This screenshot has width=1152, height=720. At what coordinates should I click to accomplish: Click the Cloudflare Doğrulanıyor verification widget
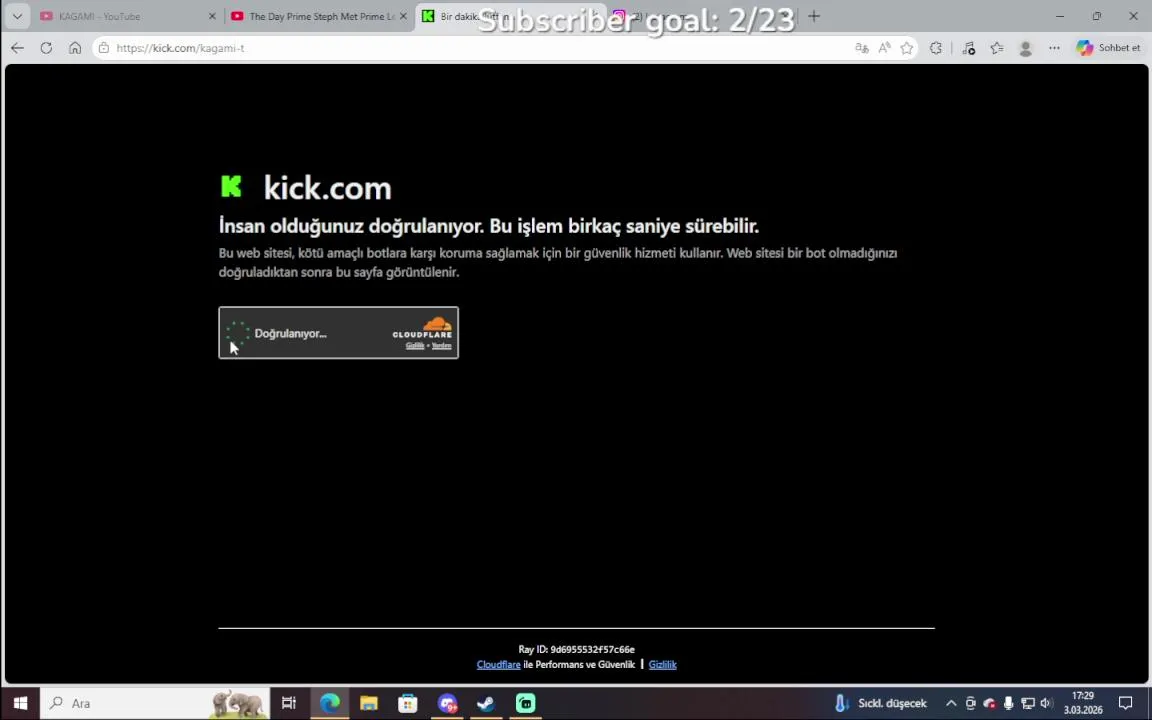[x=339, y=333]
